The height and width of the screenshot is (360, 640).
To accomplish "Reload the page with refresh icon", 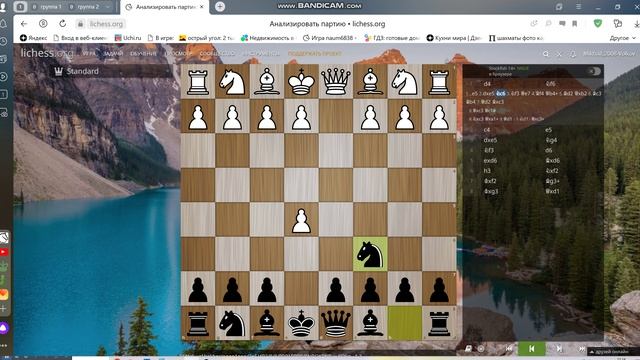I will 62,24.
